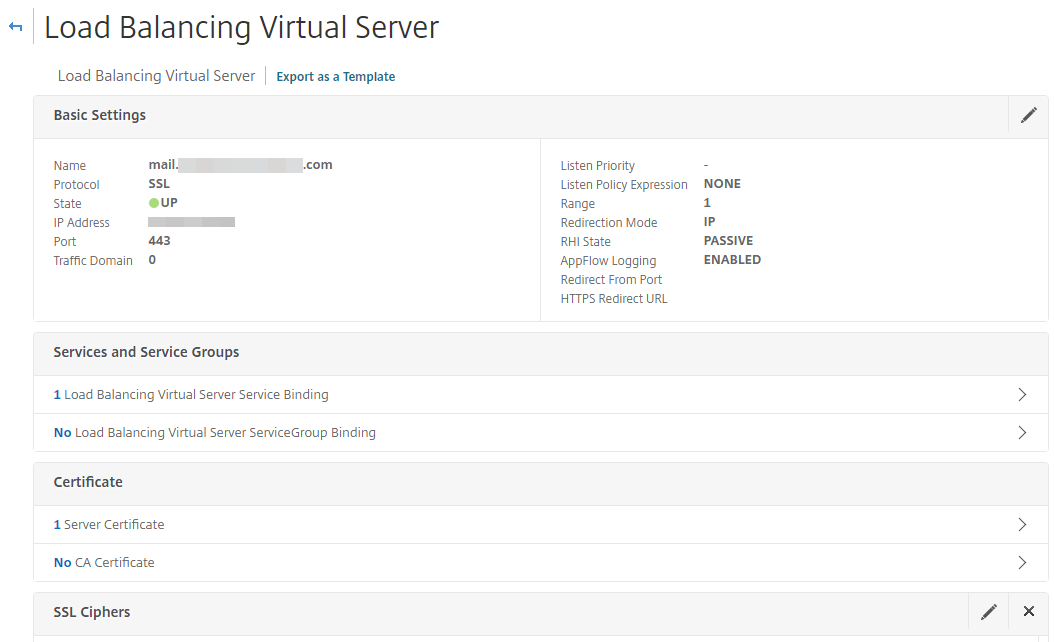The height and width of the screenshot is (642, 1054).
Task: Open the Server Certificate chevron arrow
Action: (x=1021, y=525)
